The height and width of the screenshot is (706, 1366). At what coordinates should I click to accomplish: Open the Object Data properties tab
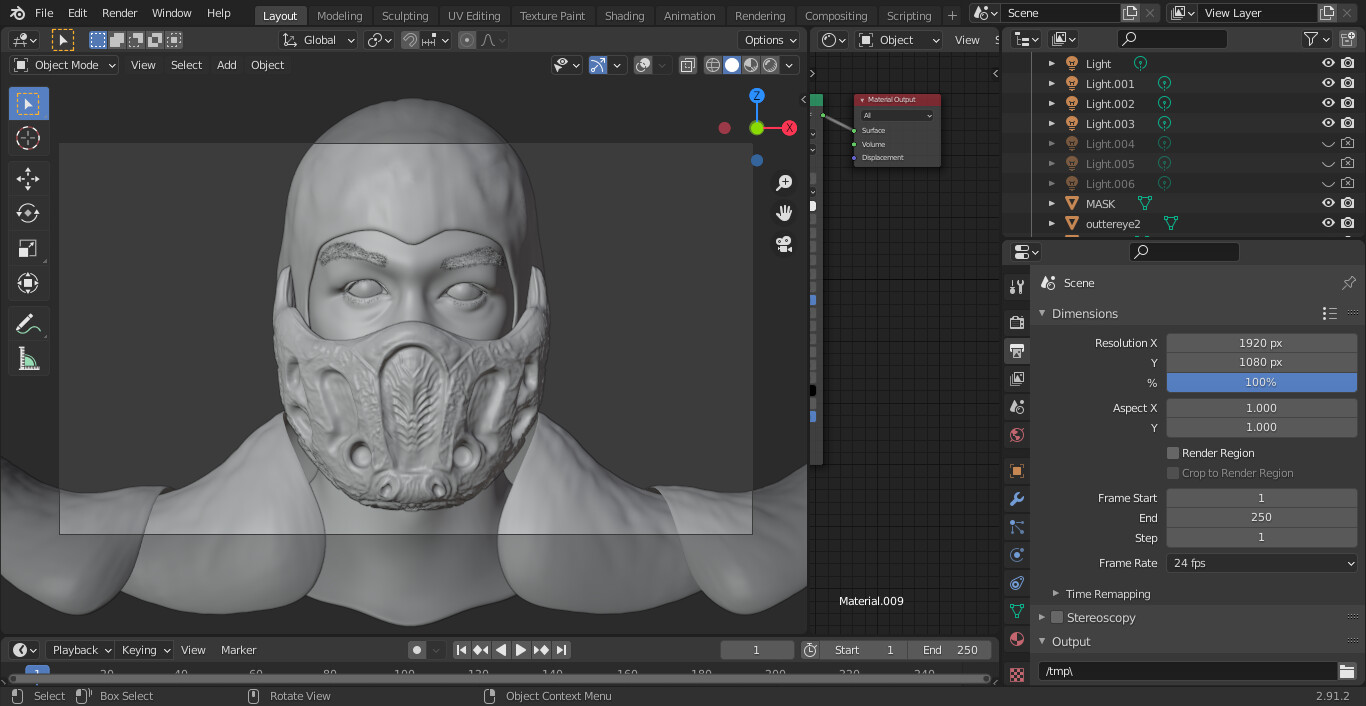click(1017, 610)
